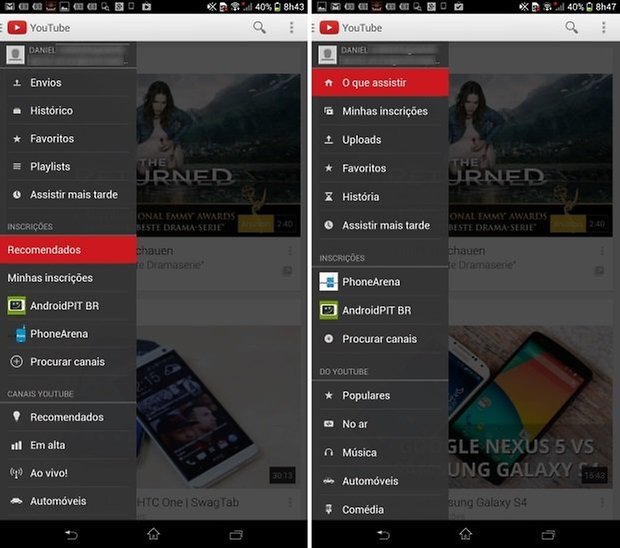This screenshot has height=548, width=620.
Task: Tap recent apps button on left screen
Action: 236,535
